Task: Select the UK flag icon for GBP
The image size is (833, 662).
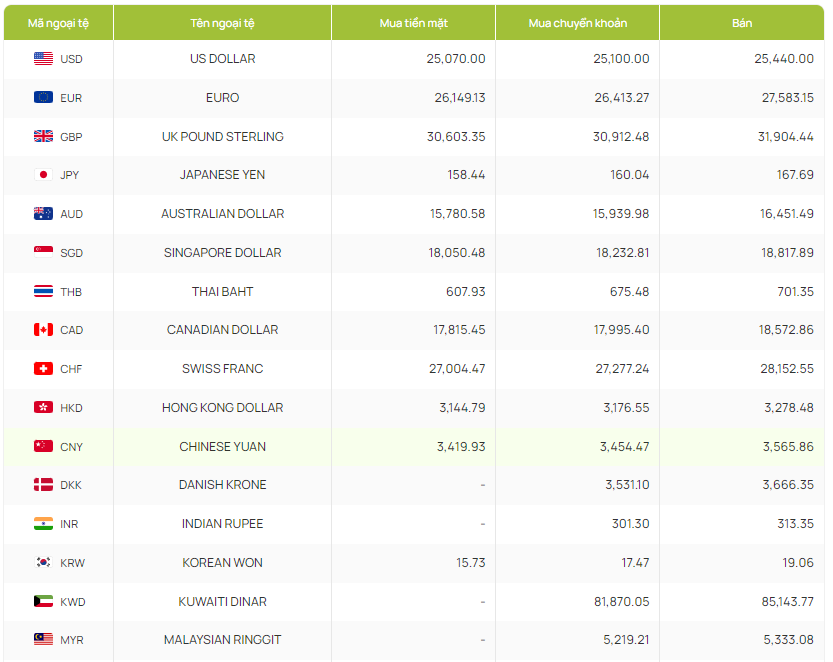Action: pos(43,137)
